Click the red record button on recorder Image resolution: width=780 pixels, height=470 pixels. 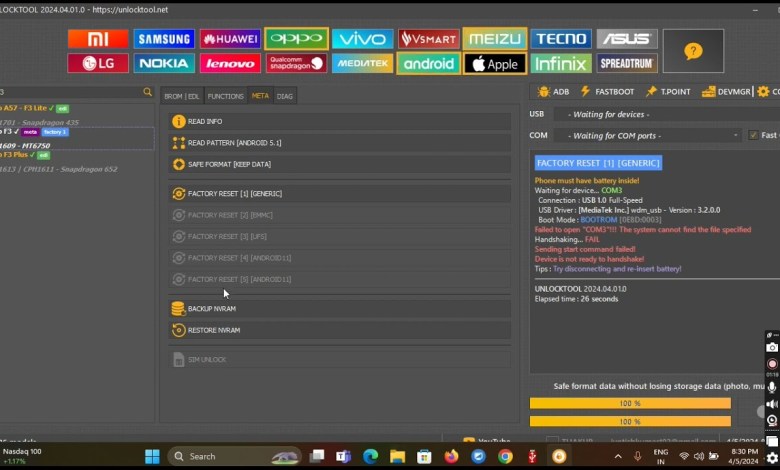tap(772, 364)
